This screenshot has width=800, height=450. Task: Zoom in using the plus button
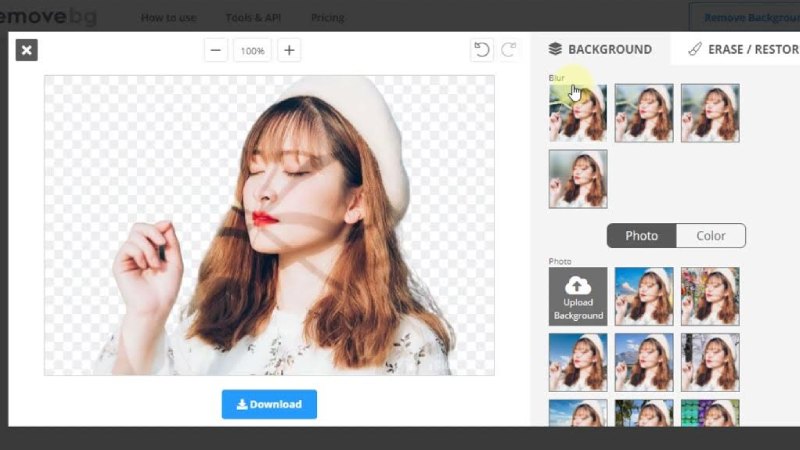coord(289,50)
